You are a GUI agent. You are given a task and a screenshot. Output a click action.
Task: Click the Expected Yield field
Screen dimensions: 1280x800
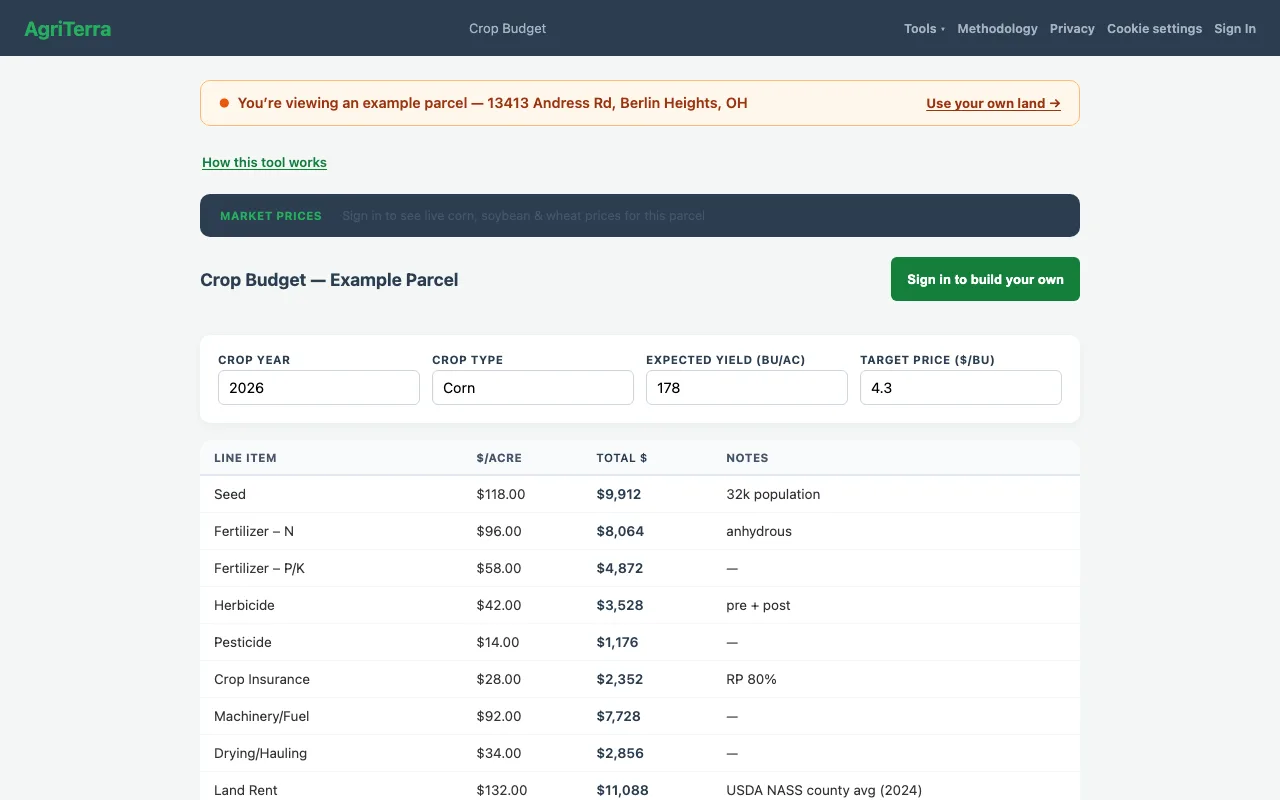747,388
